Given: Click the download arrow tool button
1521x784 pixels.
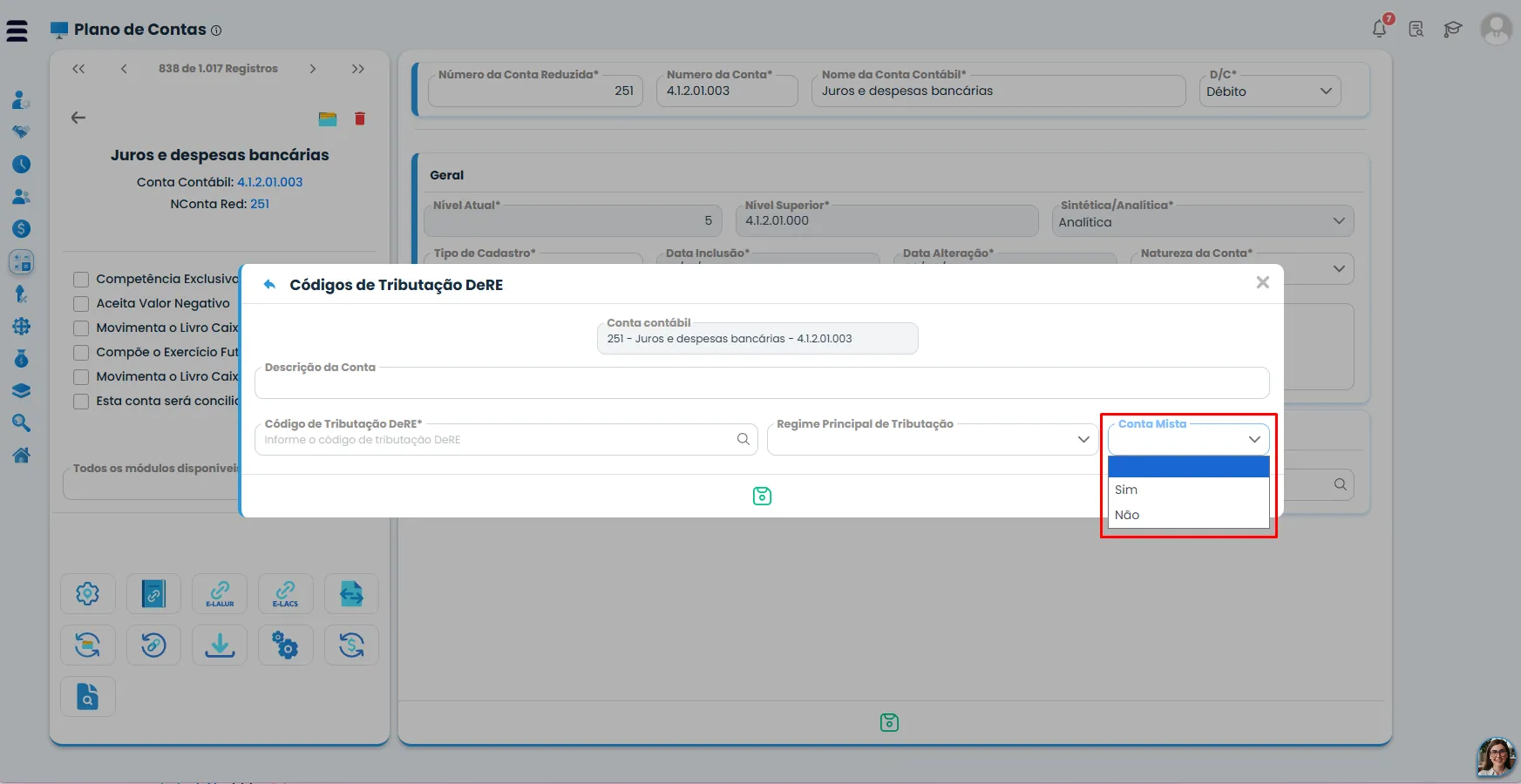Looking at the screenshot, I should [220, 645].
